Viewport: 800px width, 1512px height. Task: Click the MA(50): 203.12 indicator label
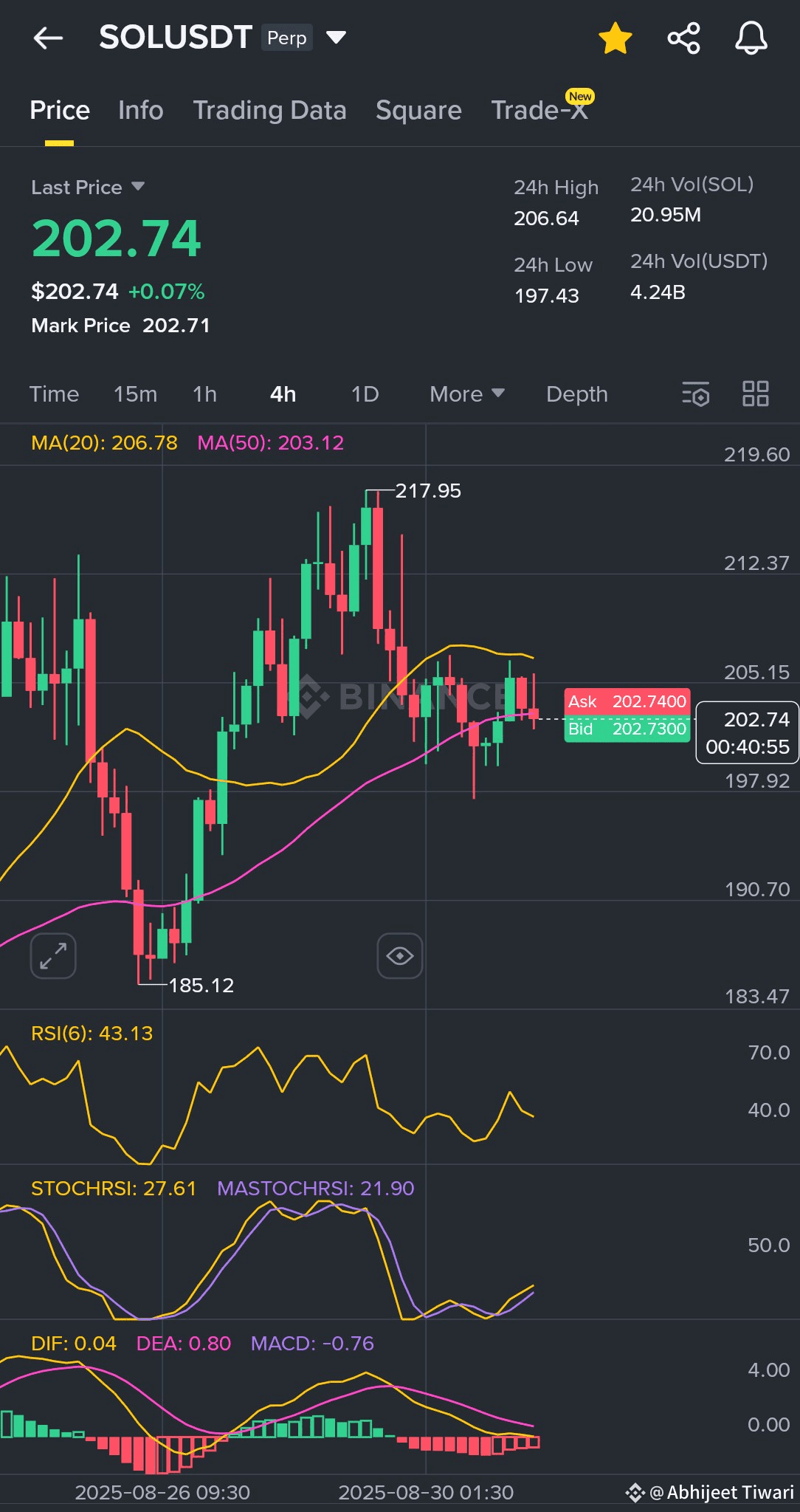click(270, 443)
